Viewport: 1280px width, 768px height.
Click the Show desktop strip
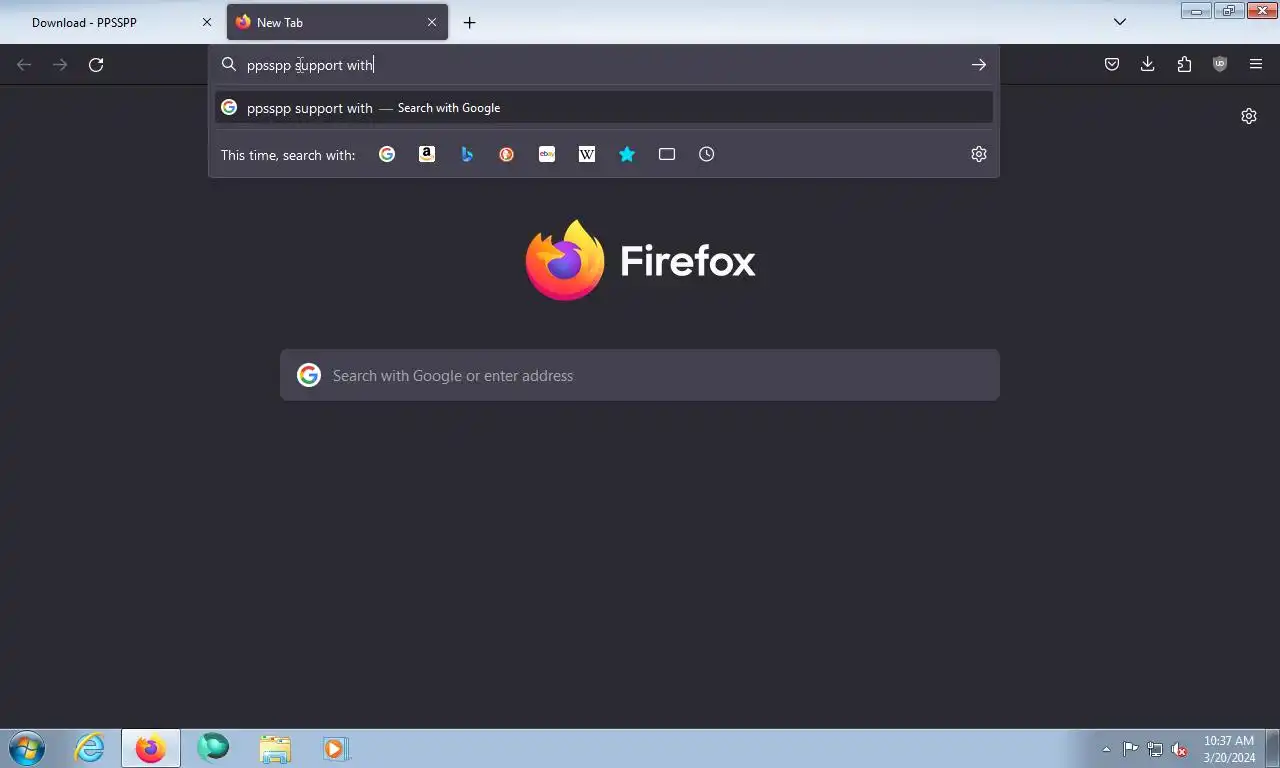[x=1272, y=749]
